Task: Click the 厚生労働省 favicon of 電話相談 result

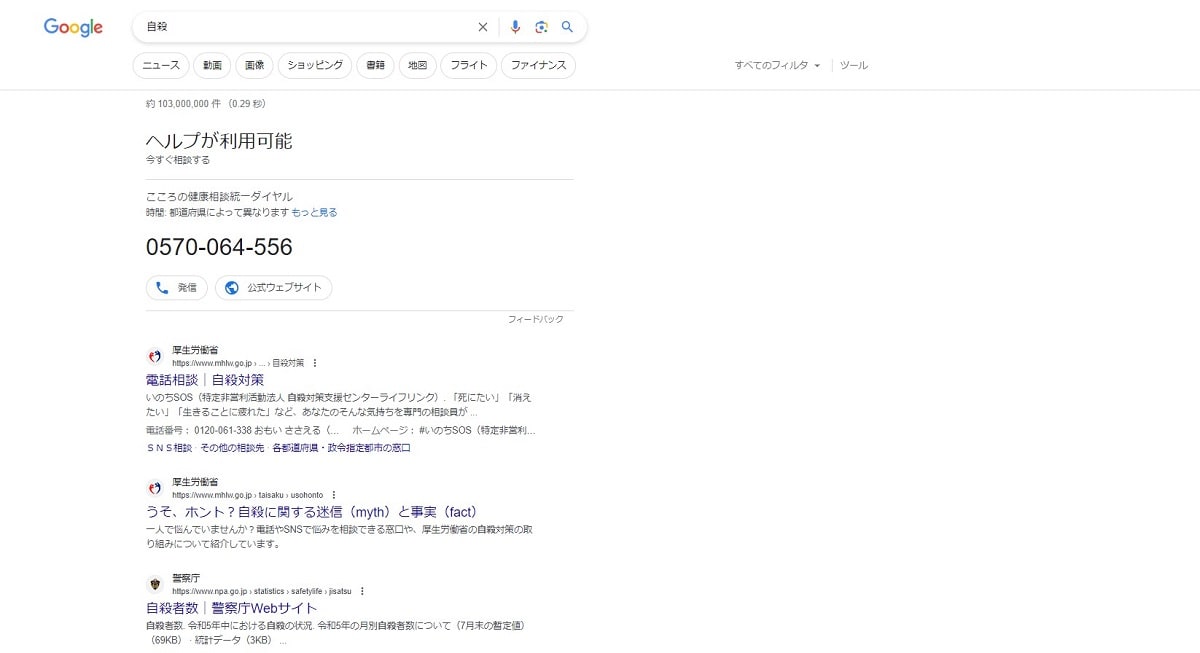Action: 154,356
